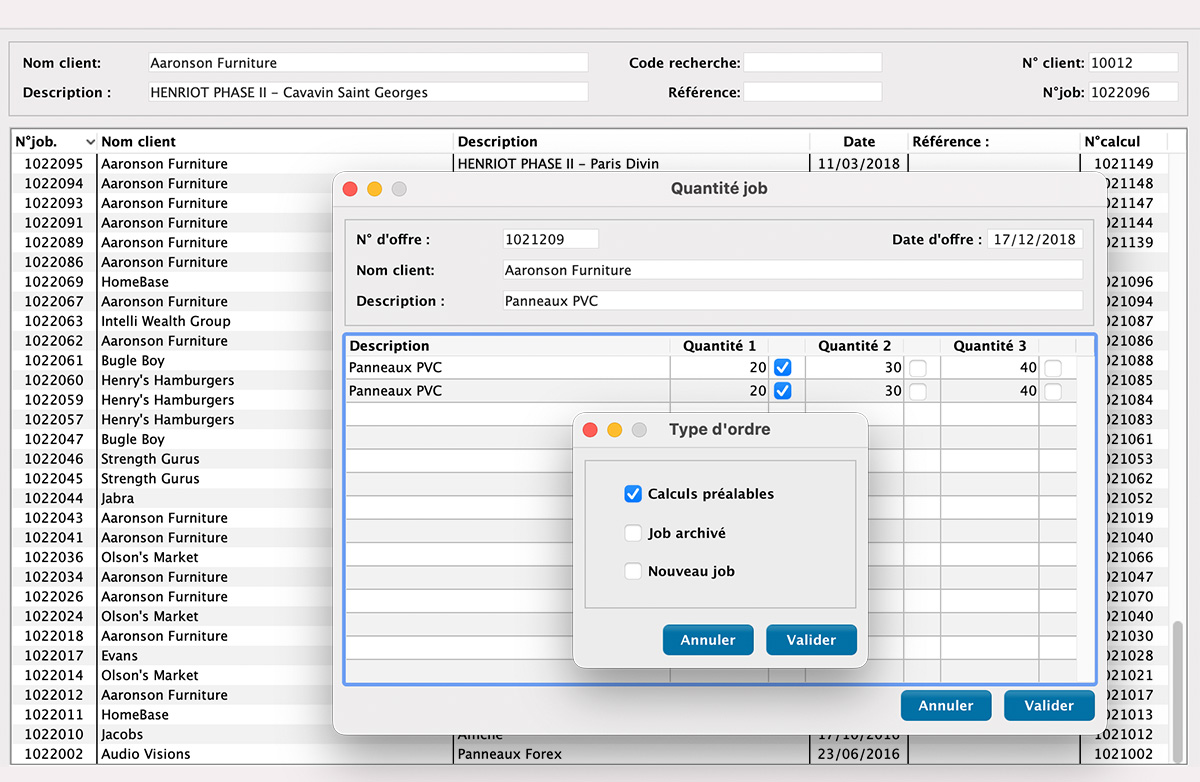
Task: Close the Type d'ordre dialog window
Action: pyautogui.click(x=590, y=430)
